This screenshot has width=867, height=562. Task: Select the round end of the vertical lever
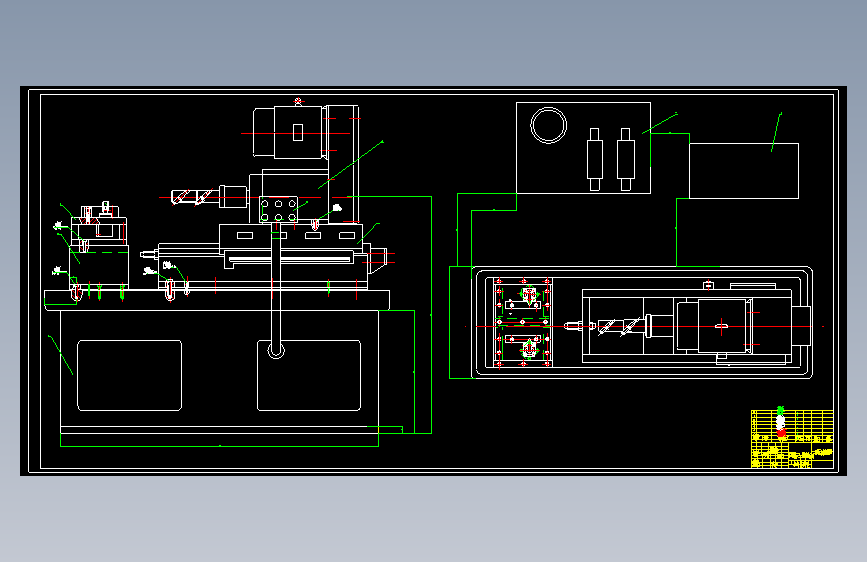pyautogui.click(x=276, y=350)
